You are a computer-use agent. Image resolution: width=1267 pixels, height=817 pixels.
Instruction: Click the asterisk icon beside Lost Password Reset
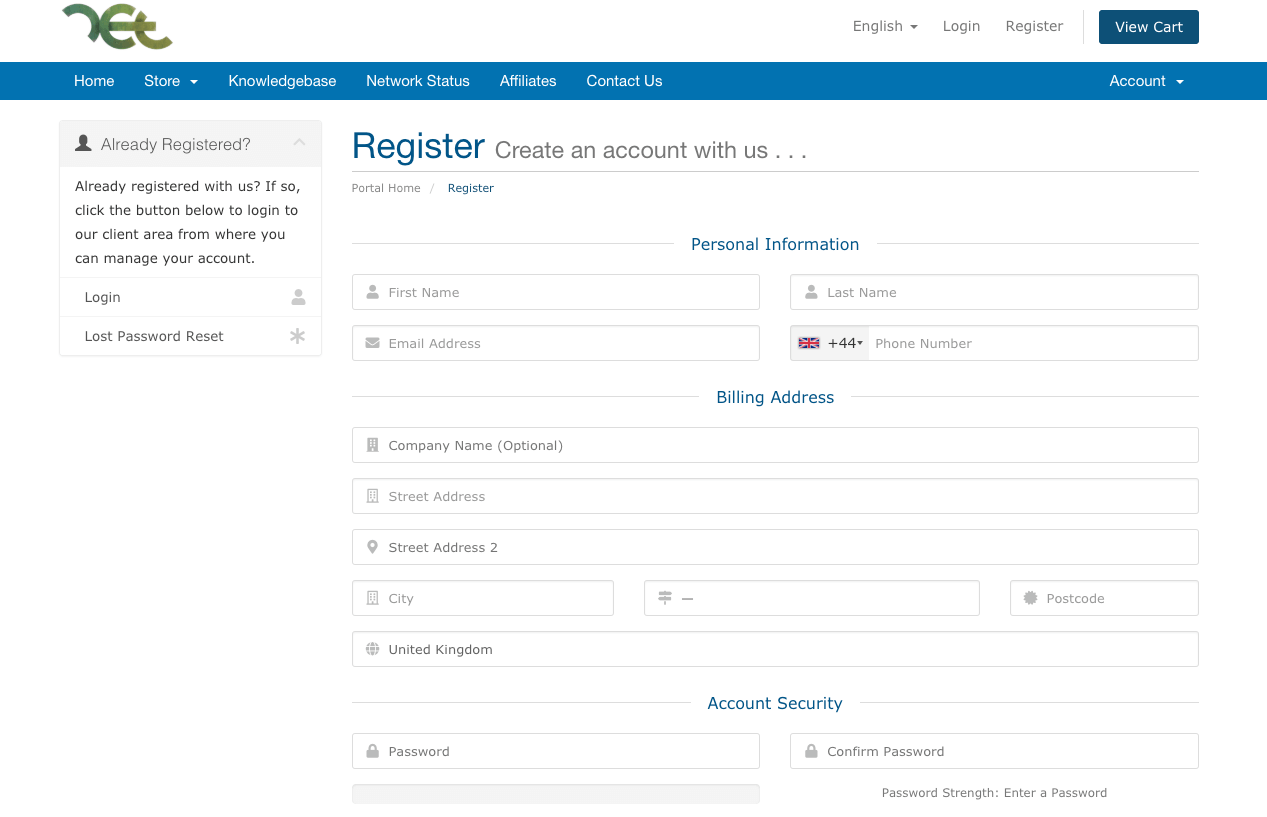297,336
